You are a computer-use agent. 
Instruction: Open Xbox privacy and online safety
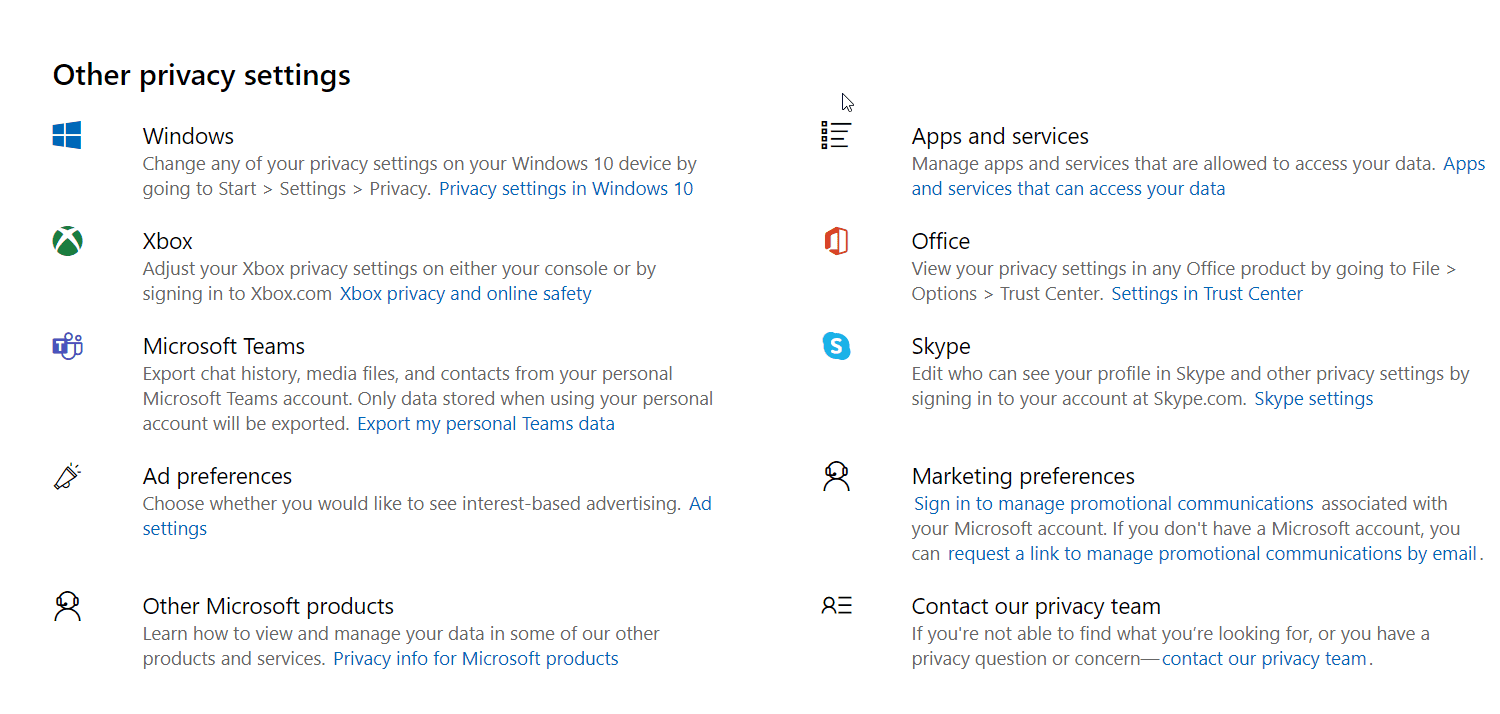466,293
